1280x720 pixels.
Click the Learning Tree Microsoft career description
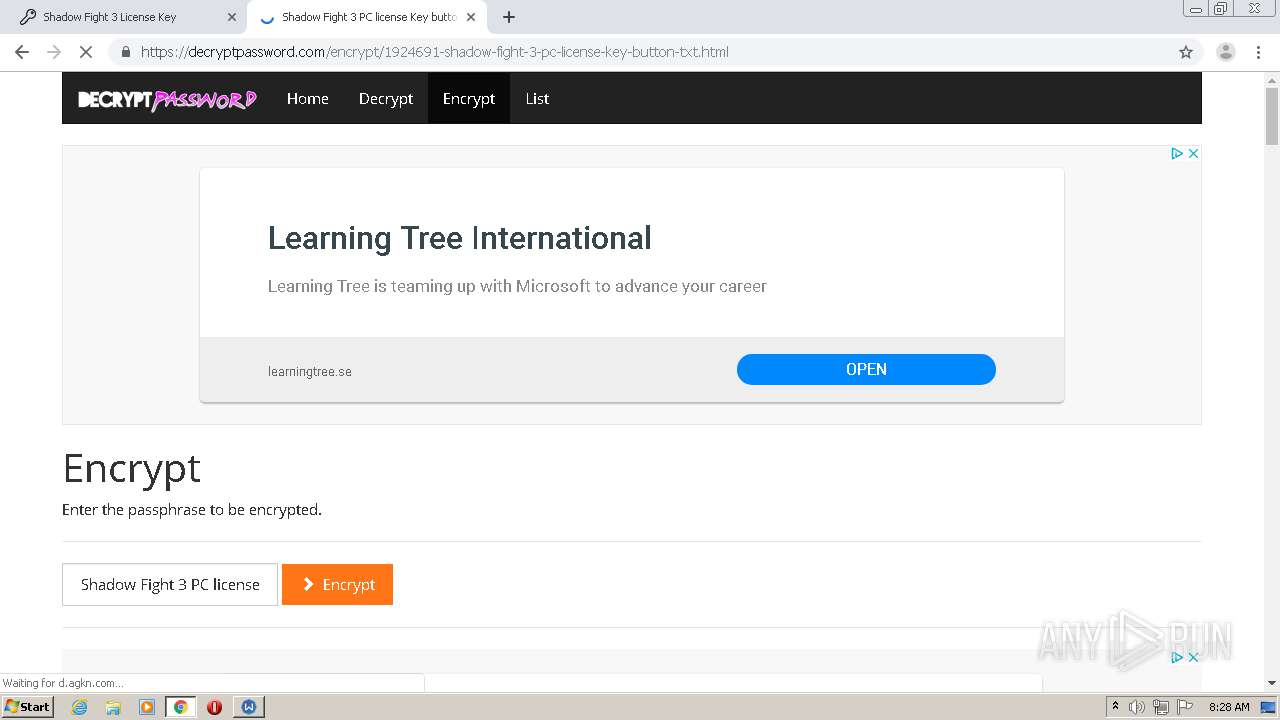click(x=517, y=286)
